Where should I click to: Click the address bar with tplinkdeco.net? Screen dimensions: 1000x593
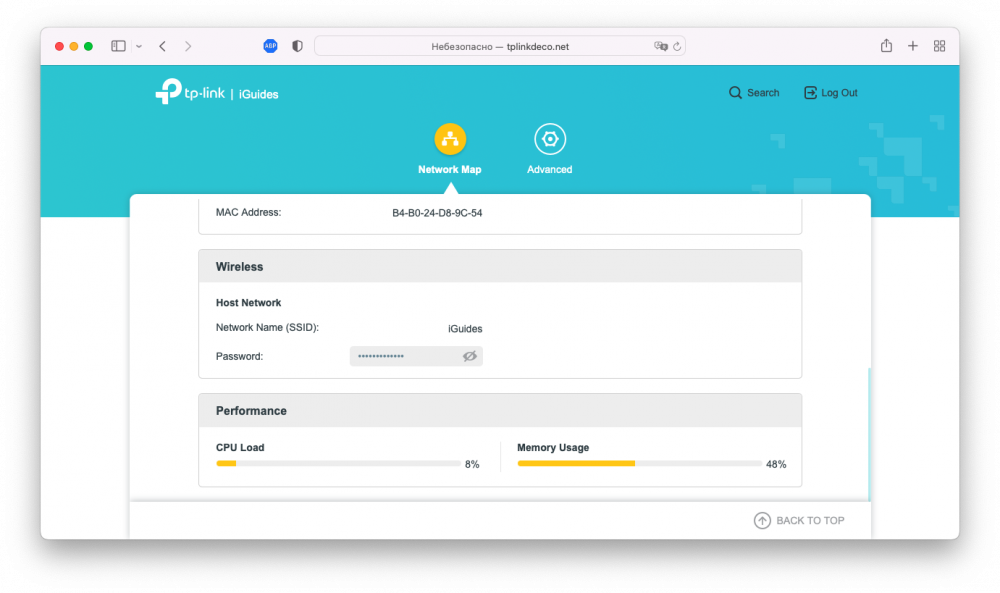pyautogui.click(x=500, y=46)
